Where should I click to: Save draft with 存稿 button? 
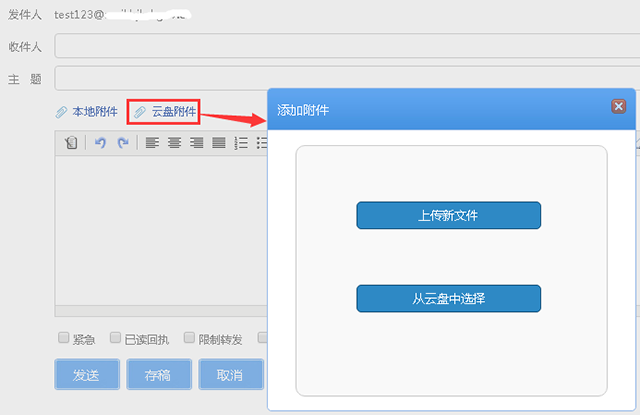coord(158,375)
